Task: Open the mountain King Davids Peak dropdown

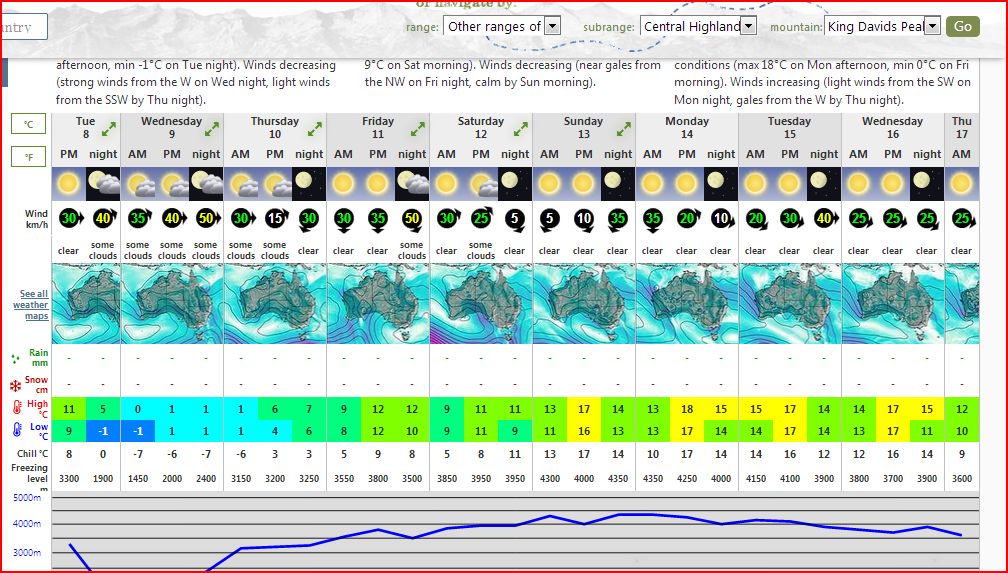Action: pos(883,26)
